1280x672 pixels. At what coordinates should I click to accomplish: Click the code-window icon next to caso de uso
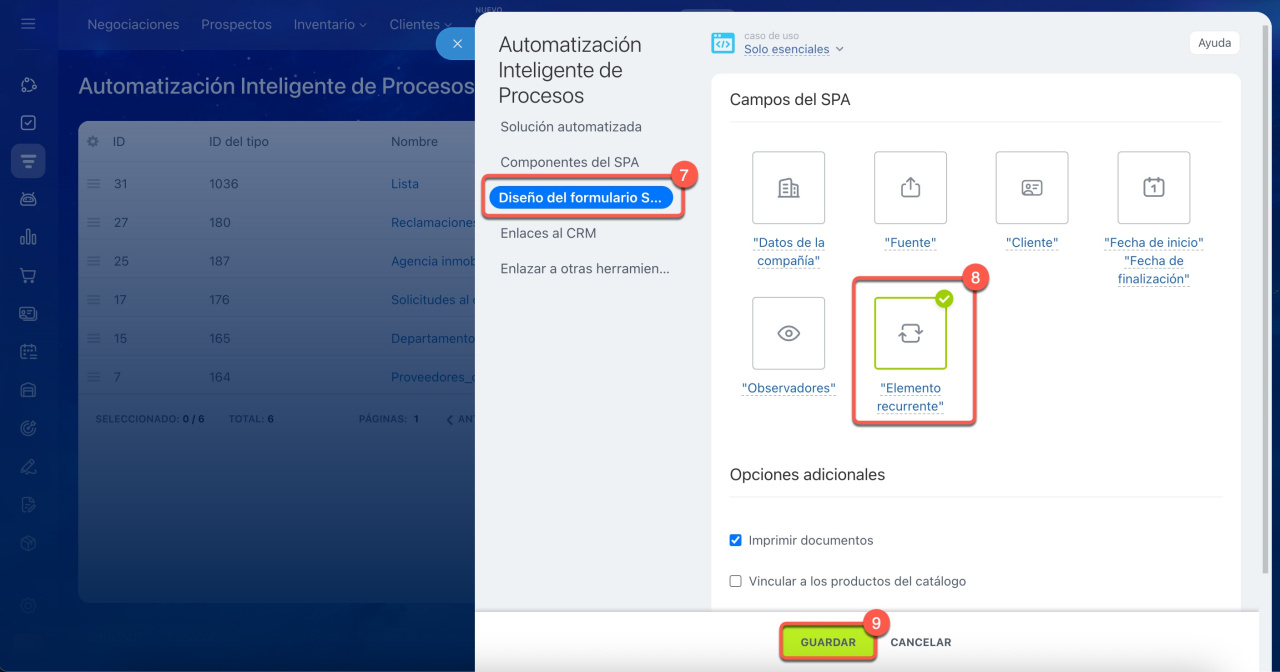tap(723, 43)
